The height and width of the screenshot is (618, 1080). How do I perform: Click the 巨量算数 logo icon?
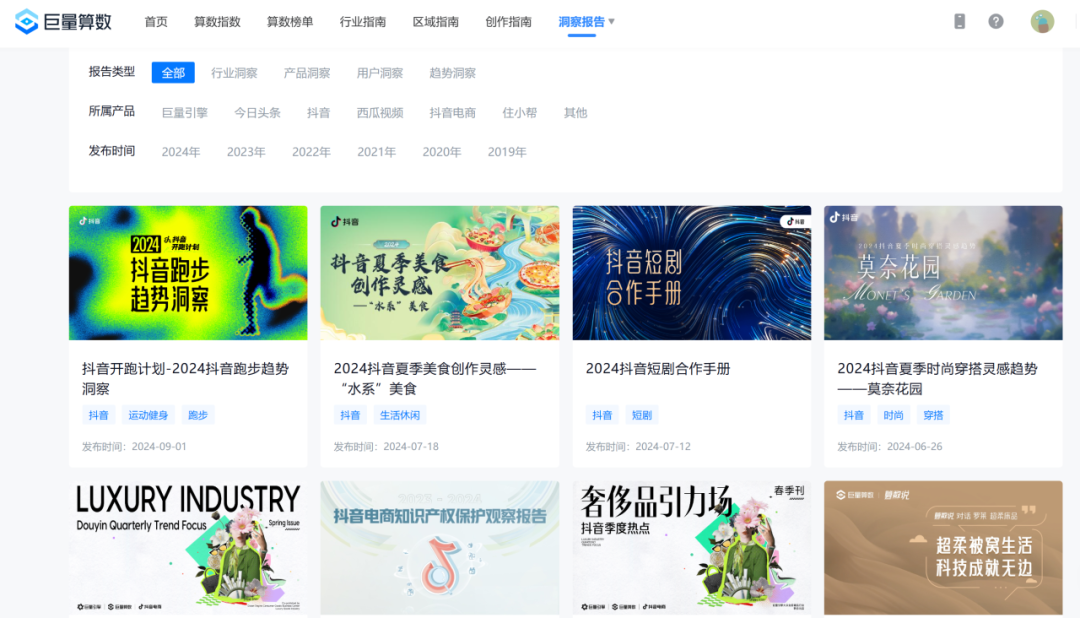26,21
